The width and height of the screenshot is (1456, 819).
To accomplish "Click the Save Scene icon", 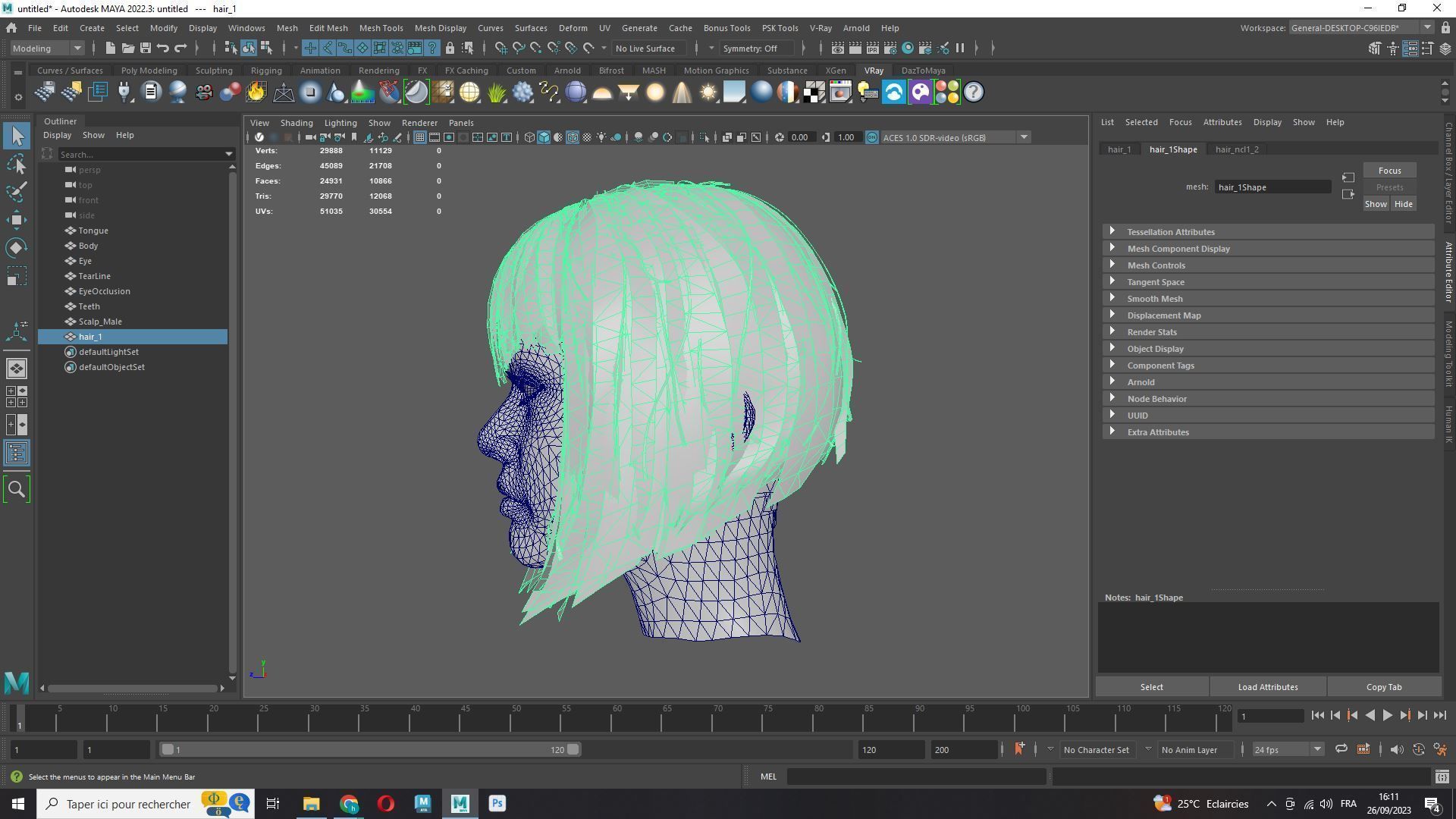I will pyautogui.click(x=145, y=49).
